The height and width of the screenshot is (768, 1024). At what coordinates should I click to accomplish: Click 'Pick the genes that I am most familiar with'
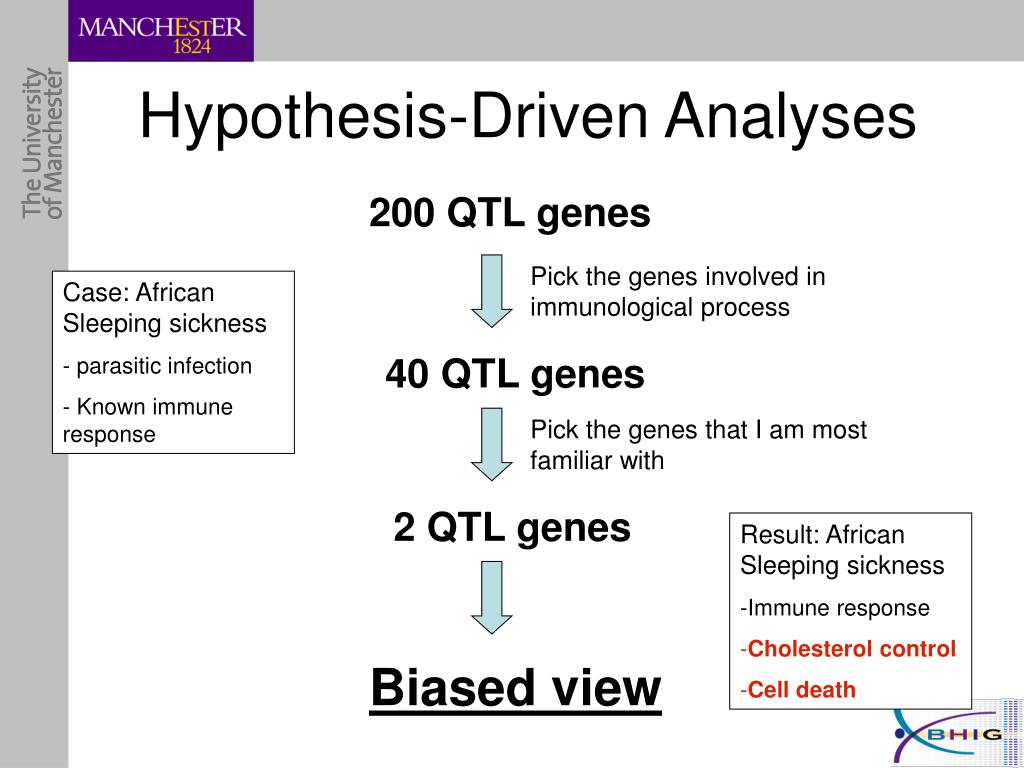(698, 445)
